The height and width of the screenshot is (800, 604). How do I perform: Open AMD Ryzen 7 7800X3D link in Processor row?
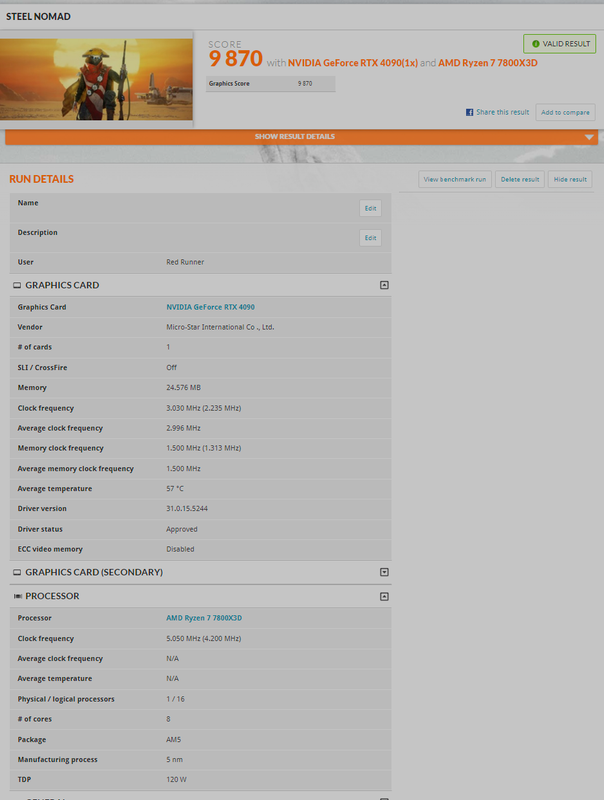(x=204, y=618)
